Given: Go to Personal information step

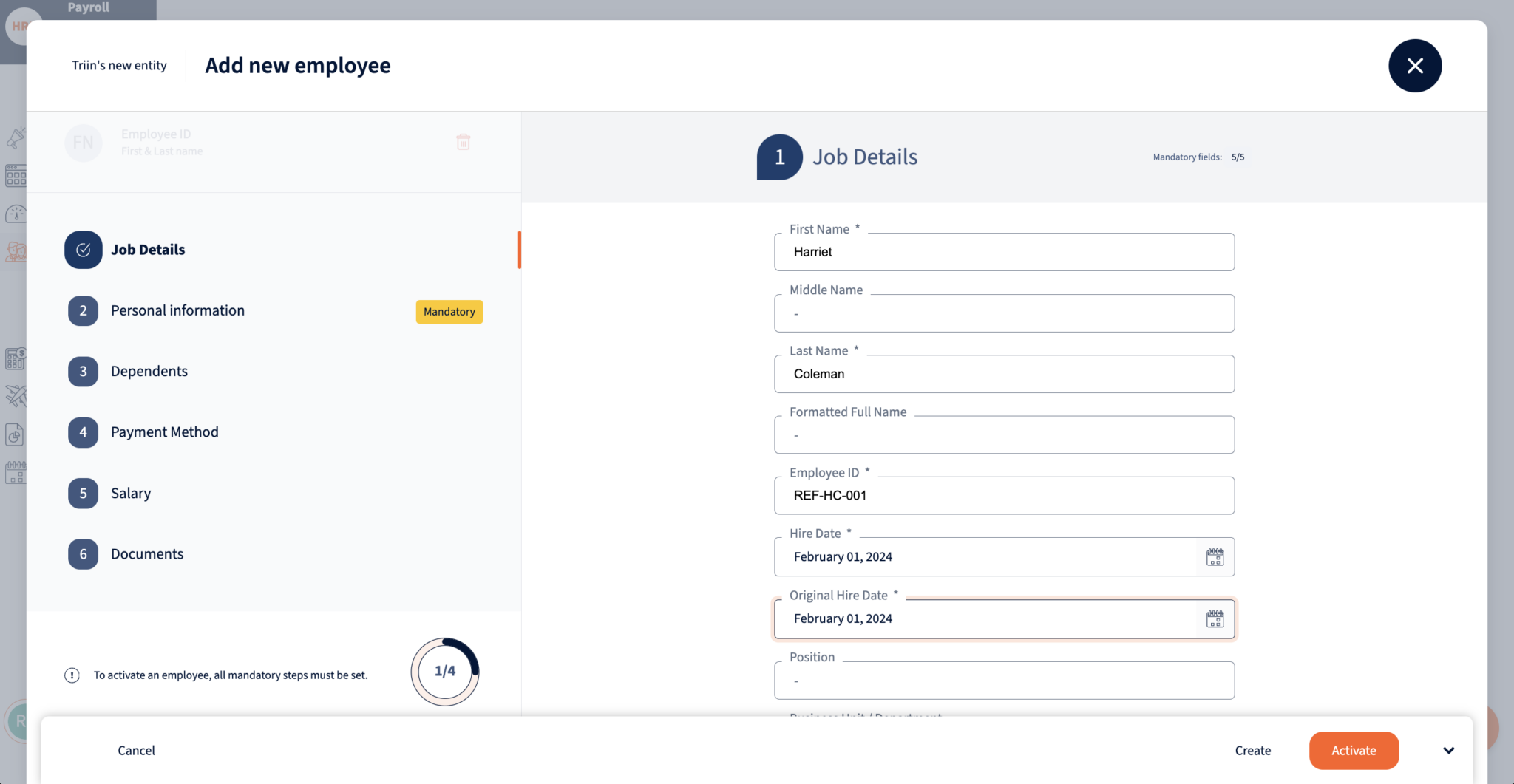Looking at the screenshot, I should coord(177,311).
